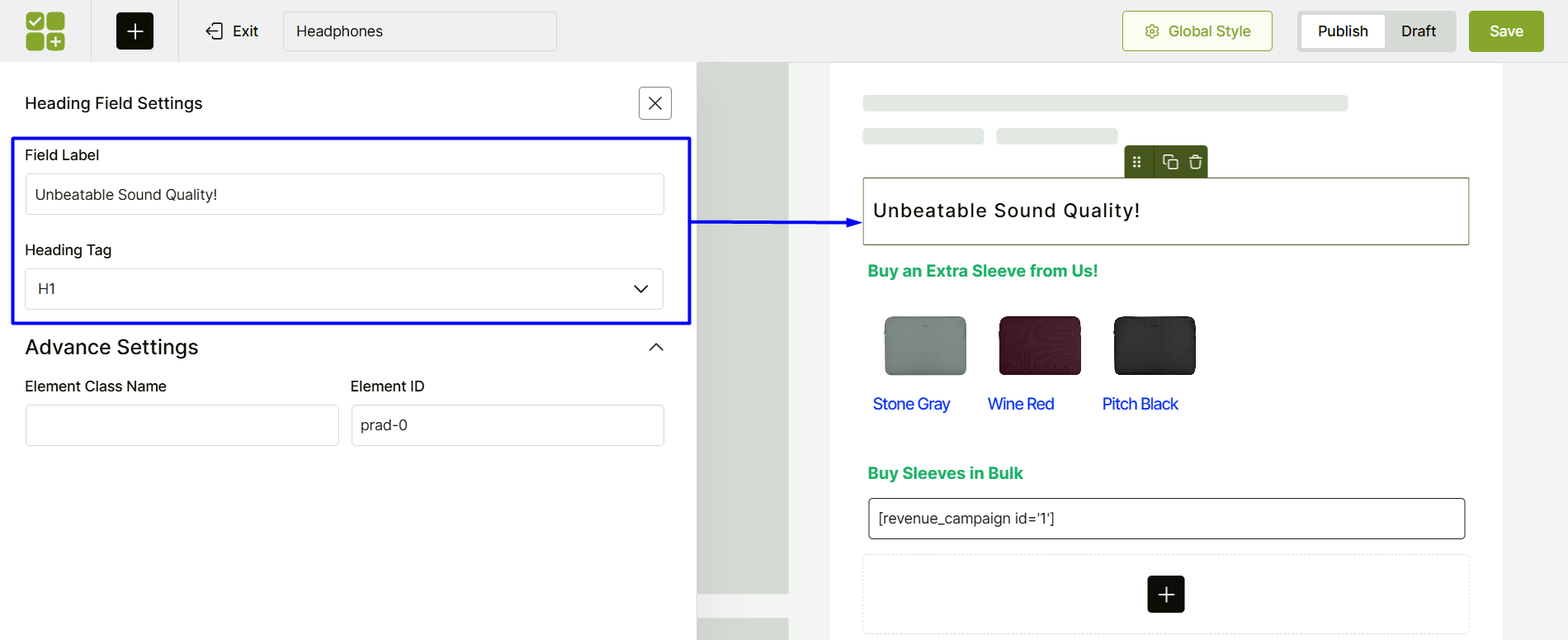Image resolution: width=1568 pixels, height=640 pixels.
Task: Click the drag handle icon on heading block
Action: [1137, 162]
